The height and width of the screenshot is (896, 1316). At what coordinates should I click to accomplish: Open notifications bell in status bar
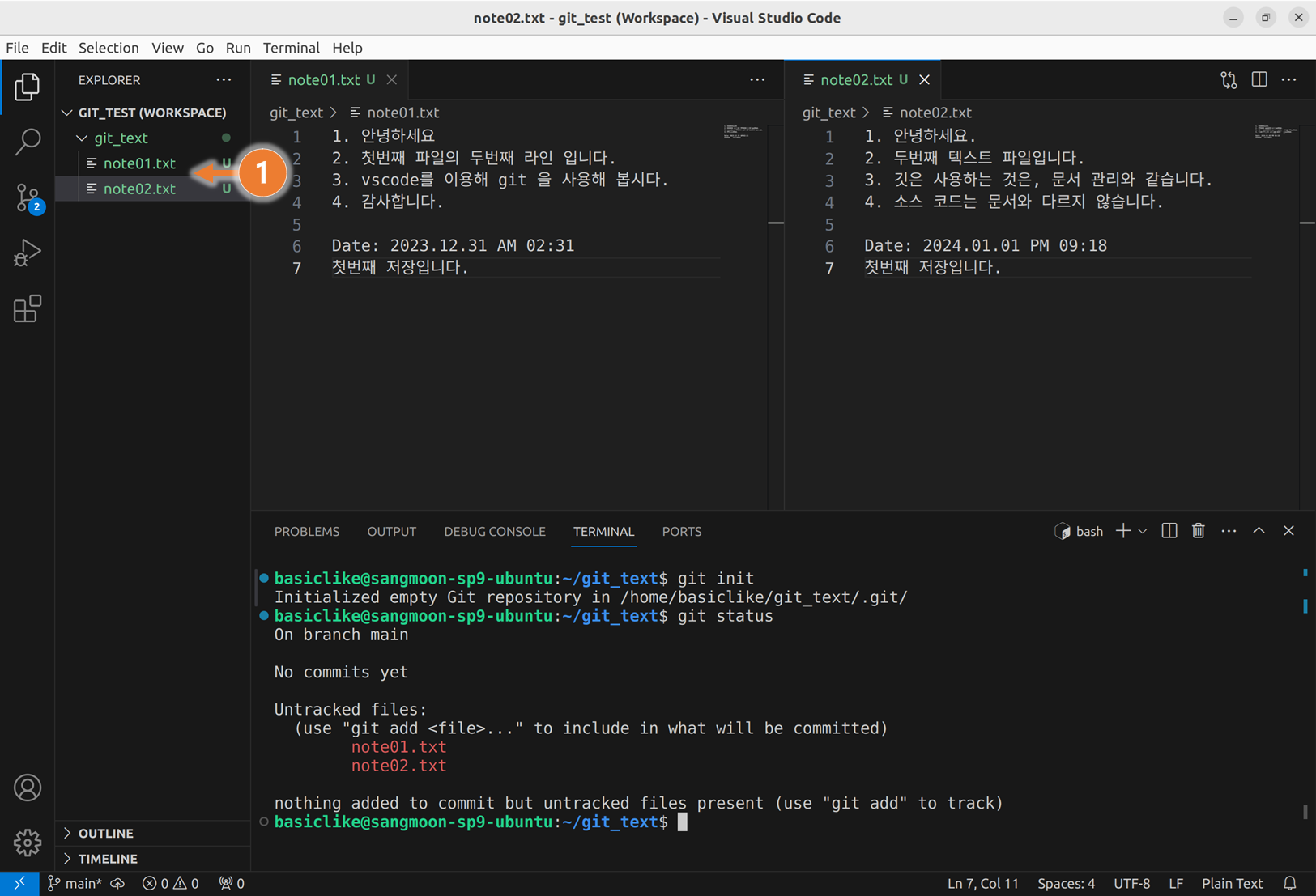tap(1290, 883)
